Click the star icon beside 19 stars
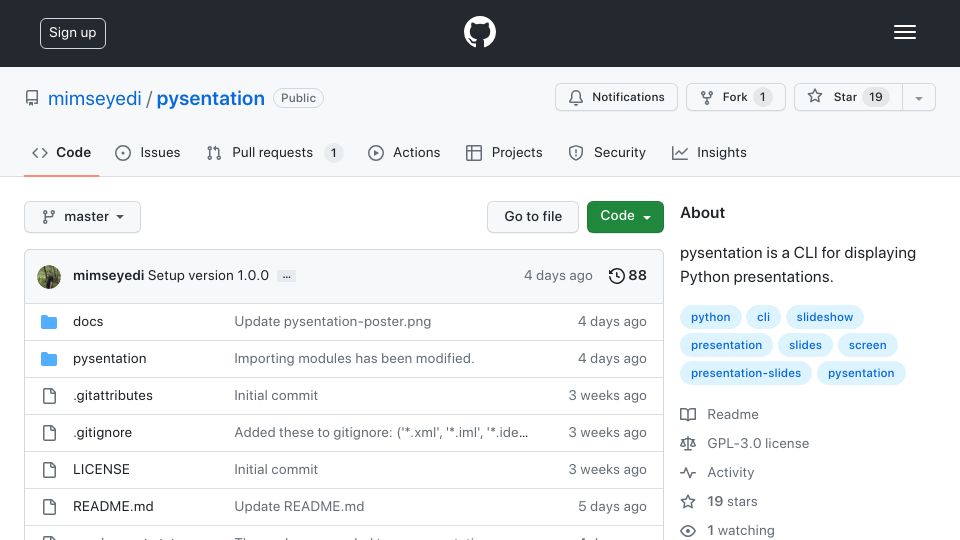Screen dimensions: 960x540 click(x=688, y=502)
